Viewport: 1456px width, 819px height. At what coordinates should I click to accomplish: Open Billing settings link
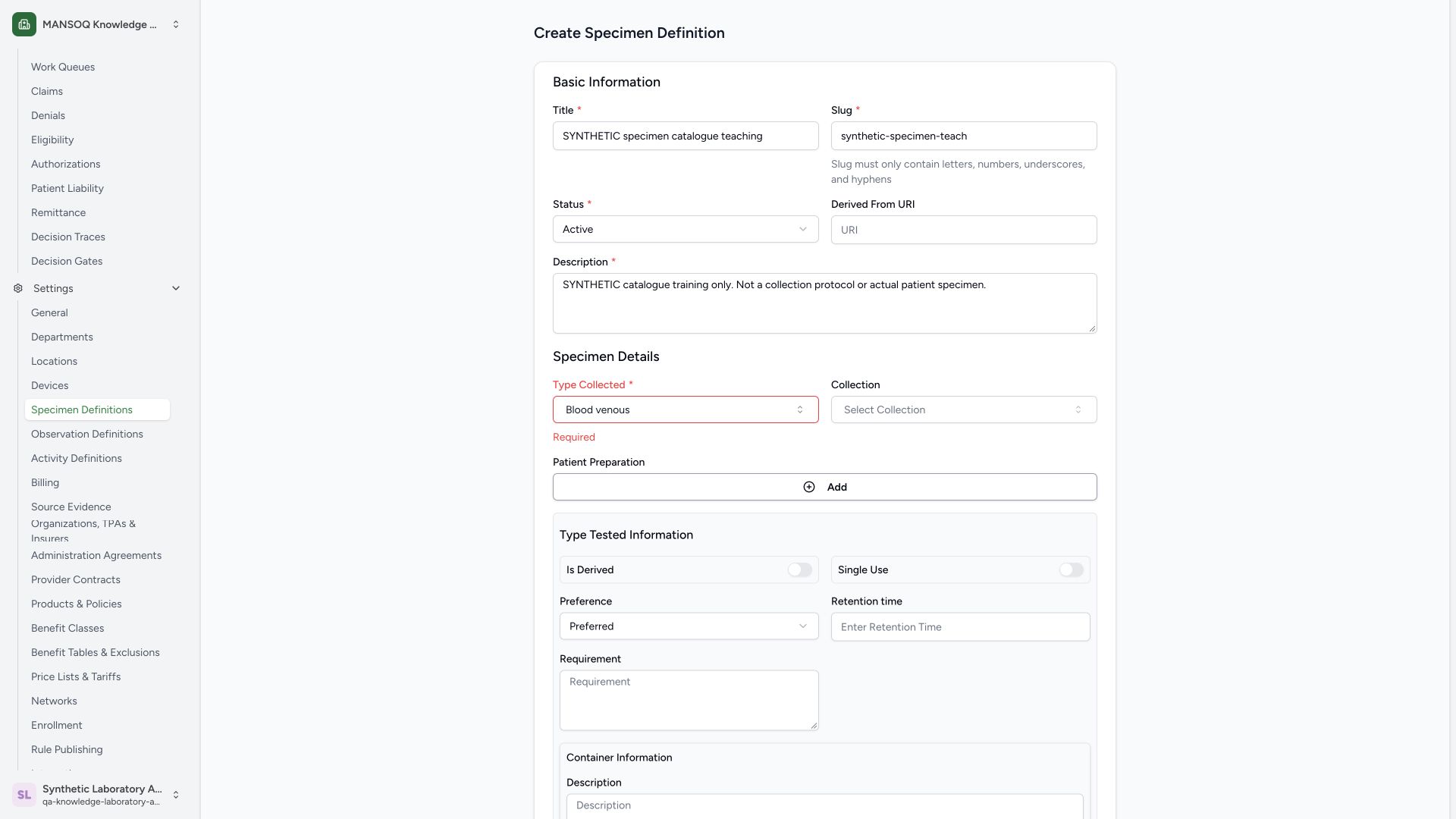45,482
